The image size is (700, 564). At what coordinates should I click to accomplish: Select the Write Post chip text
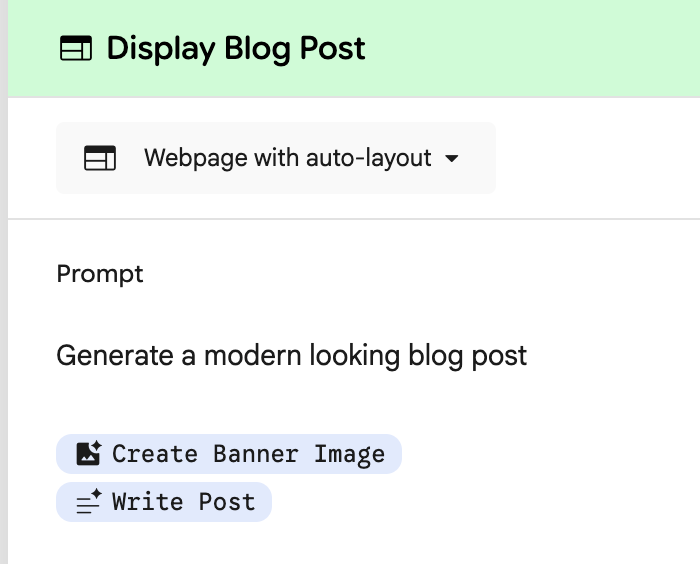click(x=183, y=502)
